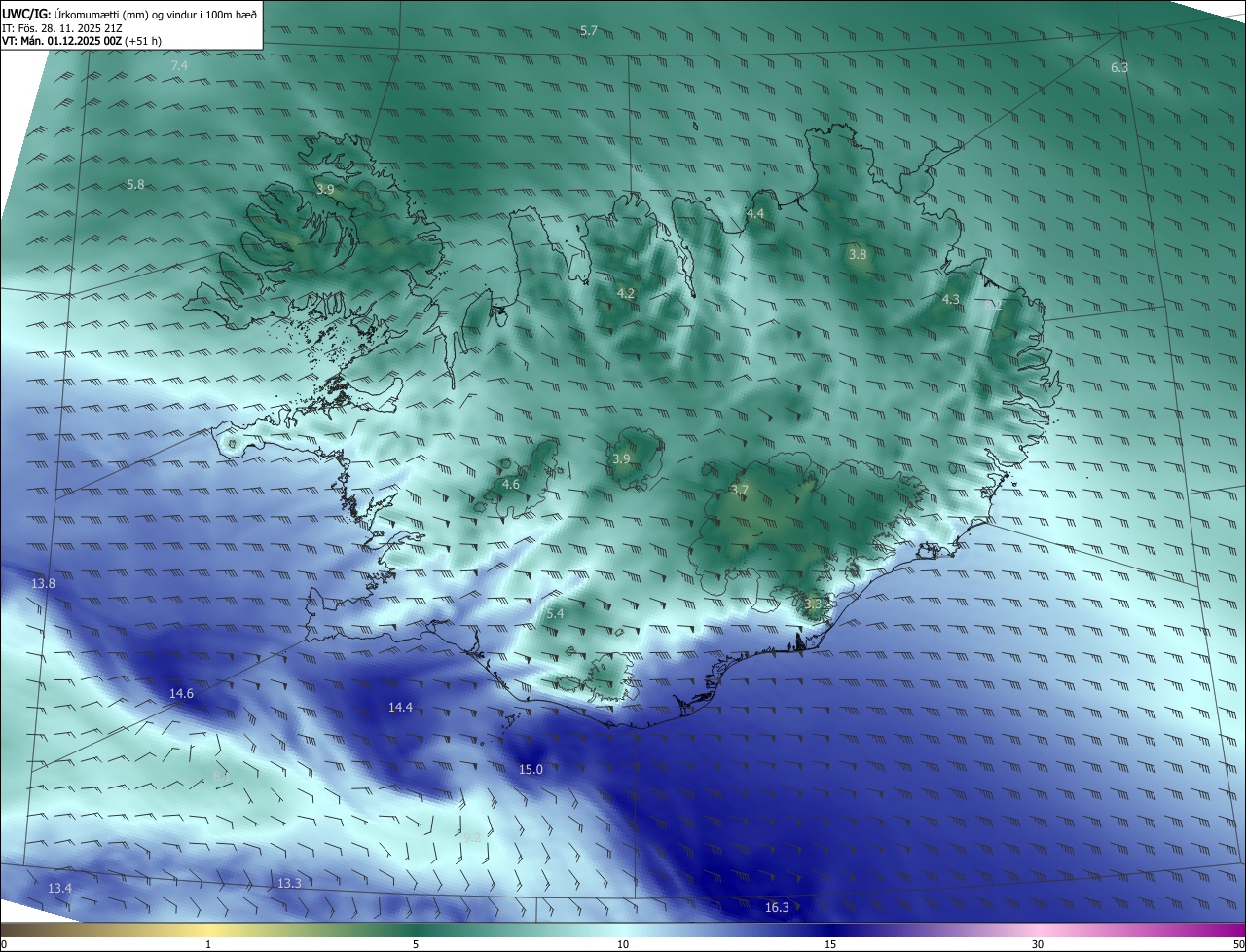Click the 15.0 value label

pyautogui.click(x=531, y=769)
